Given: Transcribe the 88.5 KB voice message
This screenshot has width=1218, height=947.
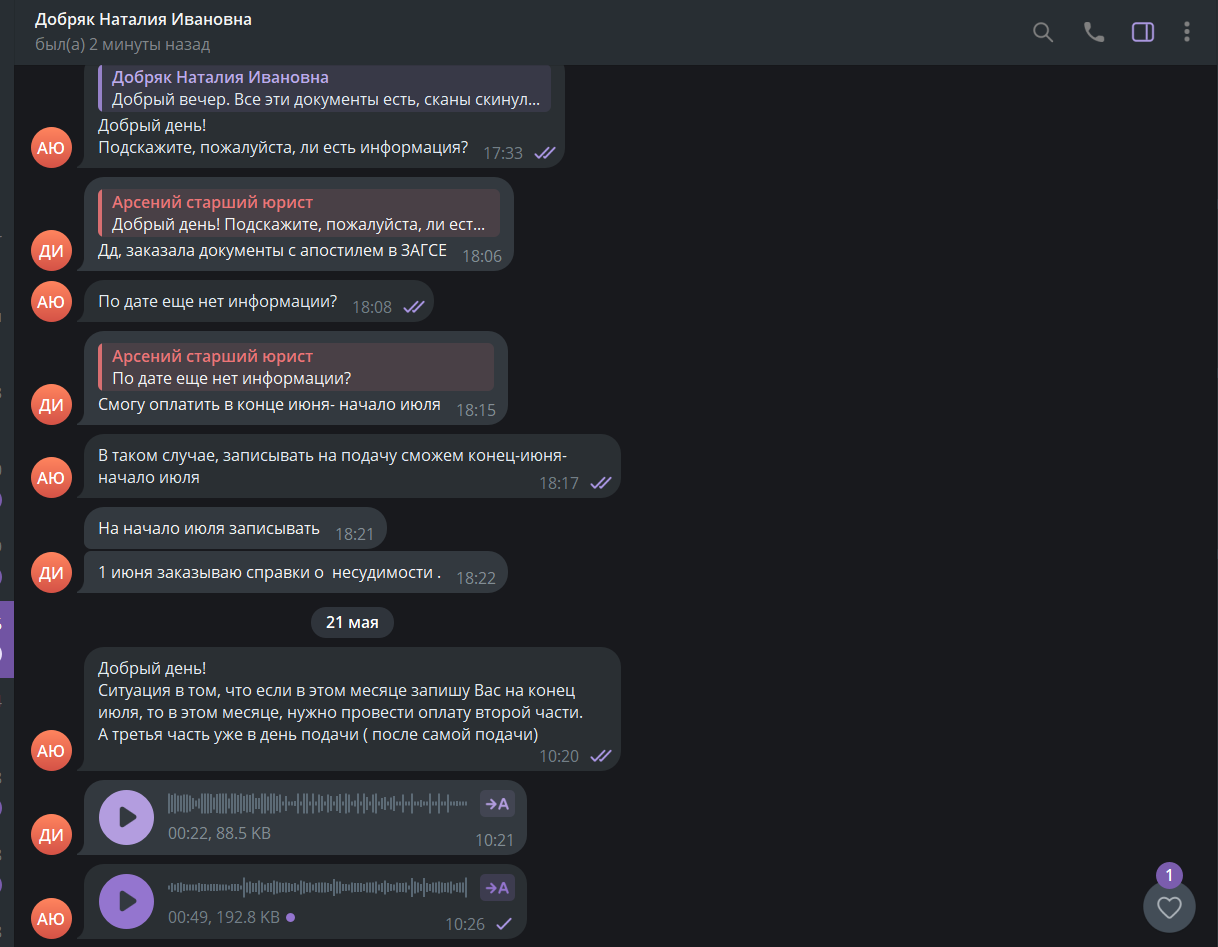Looking at the screenshot, I should point(497,803).
